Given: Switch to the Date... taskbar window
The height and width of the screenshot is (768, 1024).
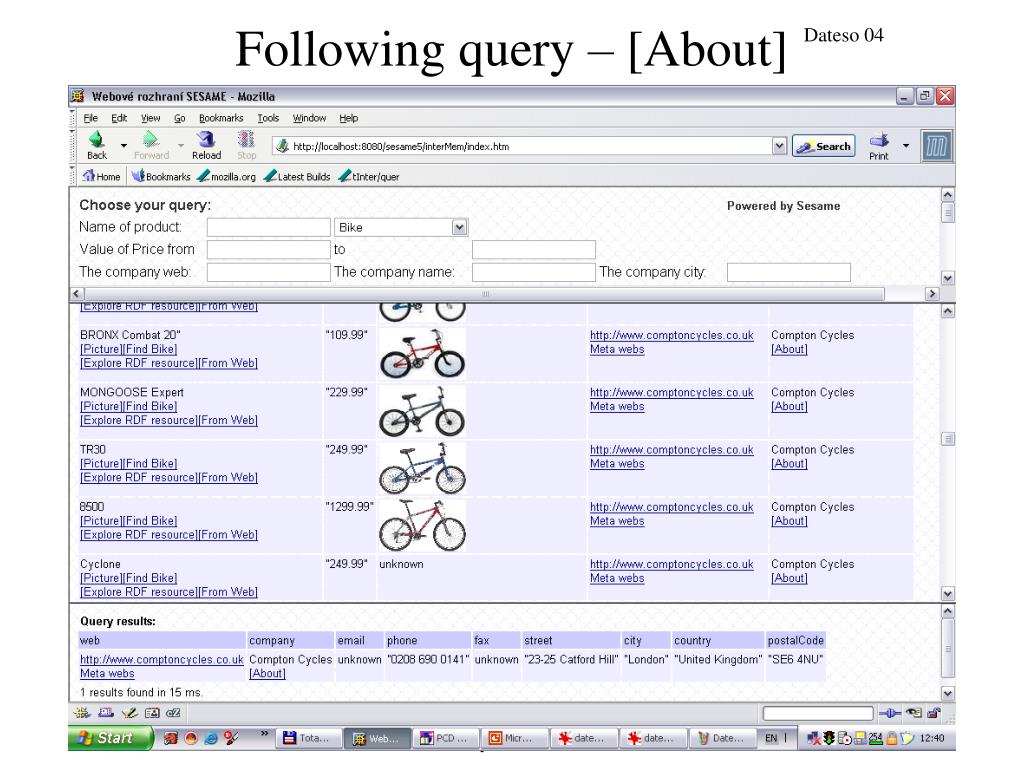Looking at the screenshot, I should (x=722, y=738).
